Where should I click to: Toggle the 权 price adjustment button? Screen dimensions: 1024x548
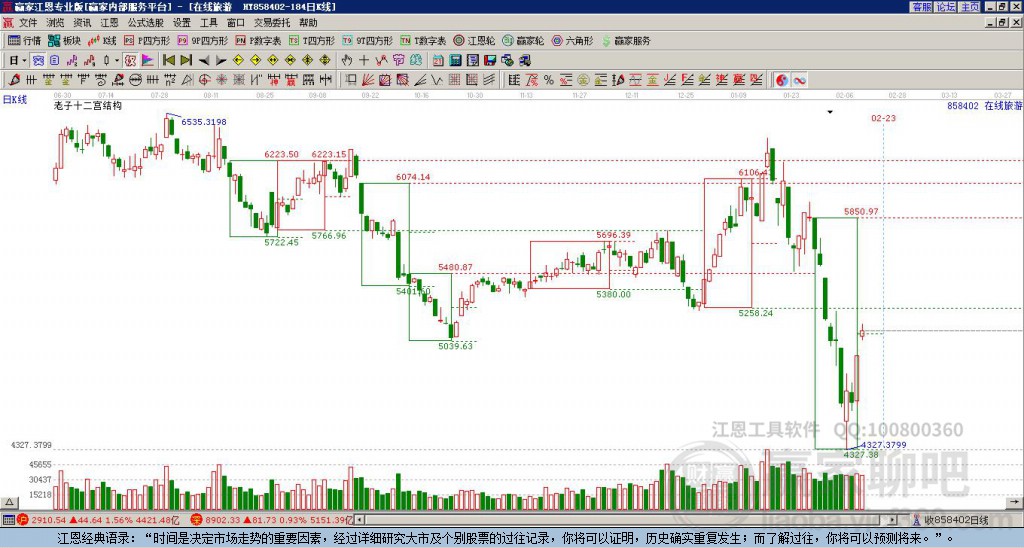tap(131, 61)
